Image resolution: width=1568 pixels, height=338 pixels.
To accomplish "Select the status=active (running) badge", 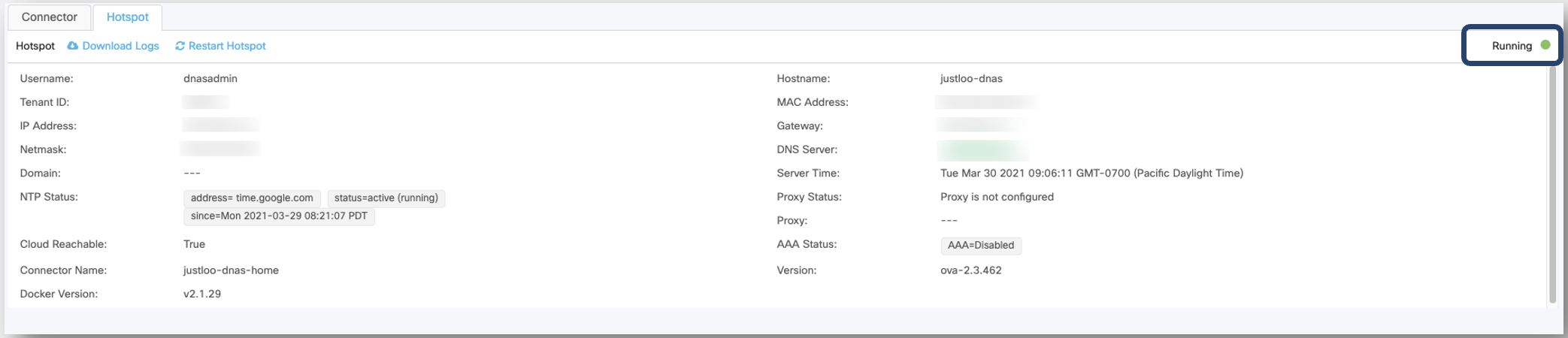I will [x=386, y=198].
